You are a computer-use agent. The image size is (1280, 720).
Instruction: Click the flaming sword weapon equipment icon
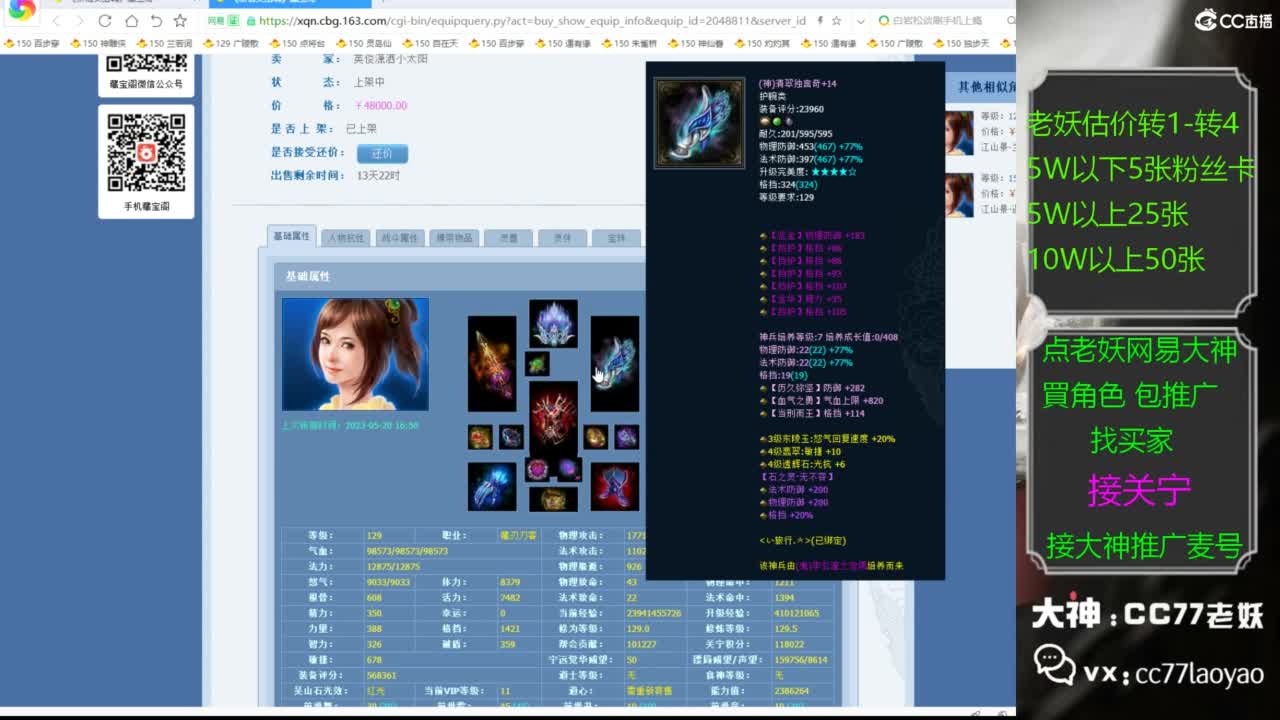492,364
